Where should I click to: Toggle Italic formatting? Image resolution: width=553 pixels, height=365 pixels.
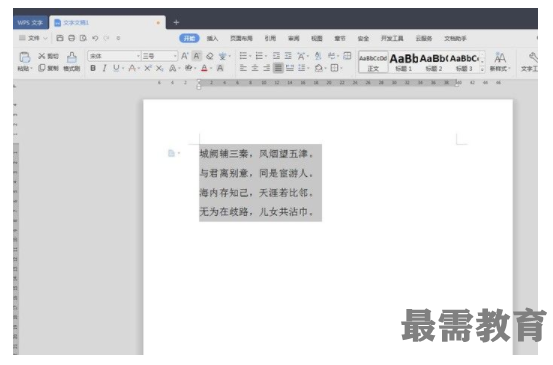pos(104,68)
